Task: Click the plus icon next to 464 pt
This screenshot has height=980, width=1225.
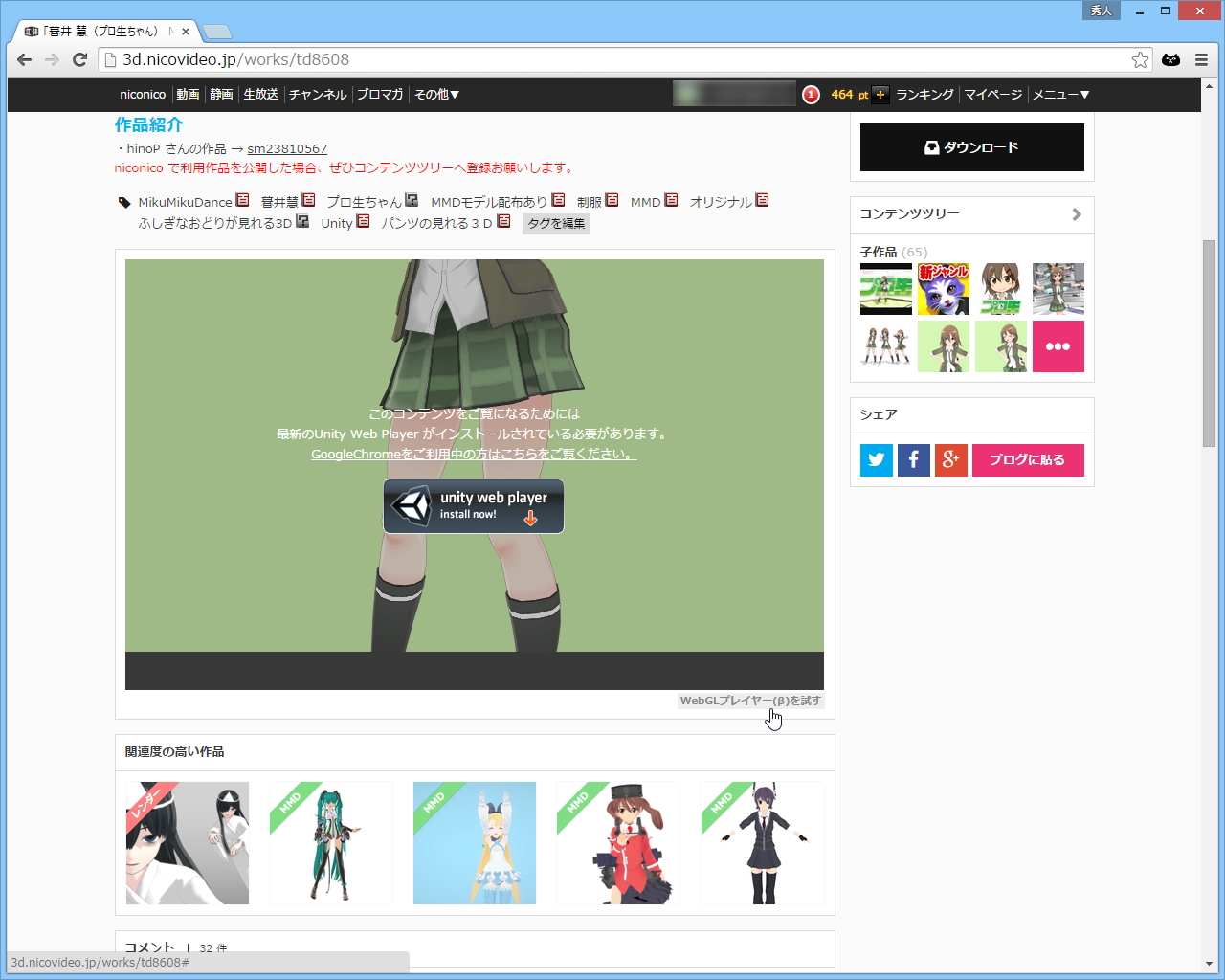Action: [x=880, y=94]
